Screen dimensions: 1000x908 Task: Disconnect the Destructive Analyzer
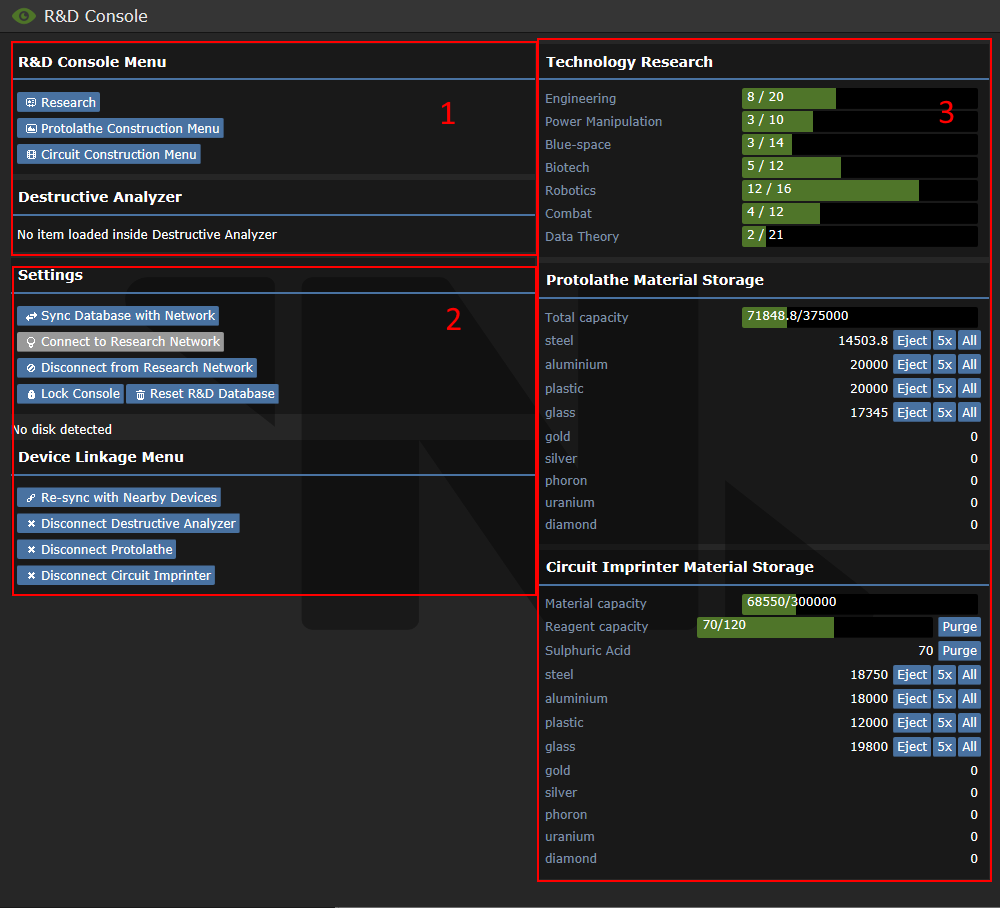[x=128, y=524]
